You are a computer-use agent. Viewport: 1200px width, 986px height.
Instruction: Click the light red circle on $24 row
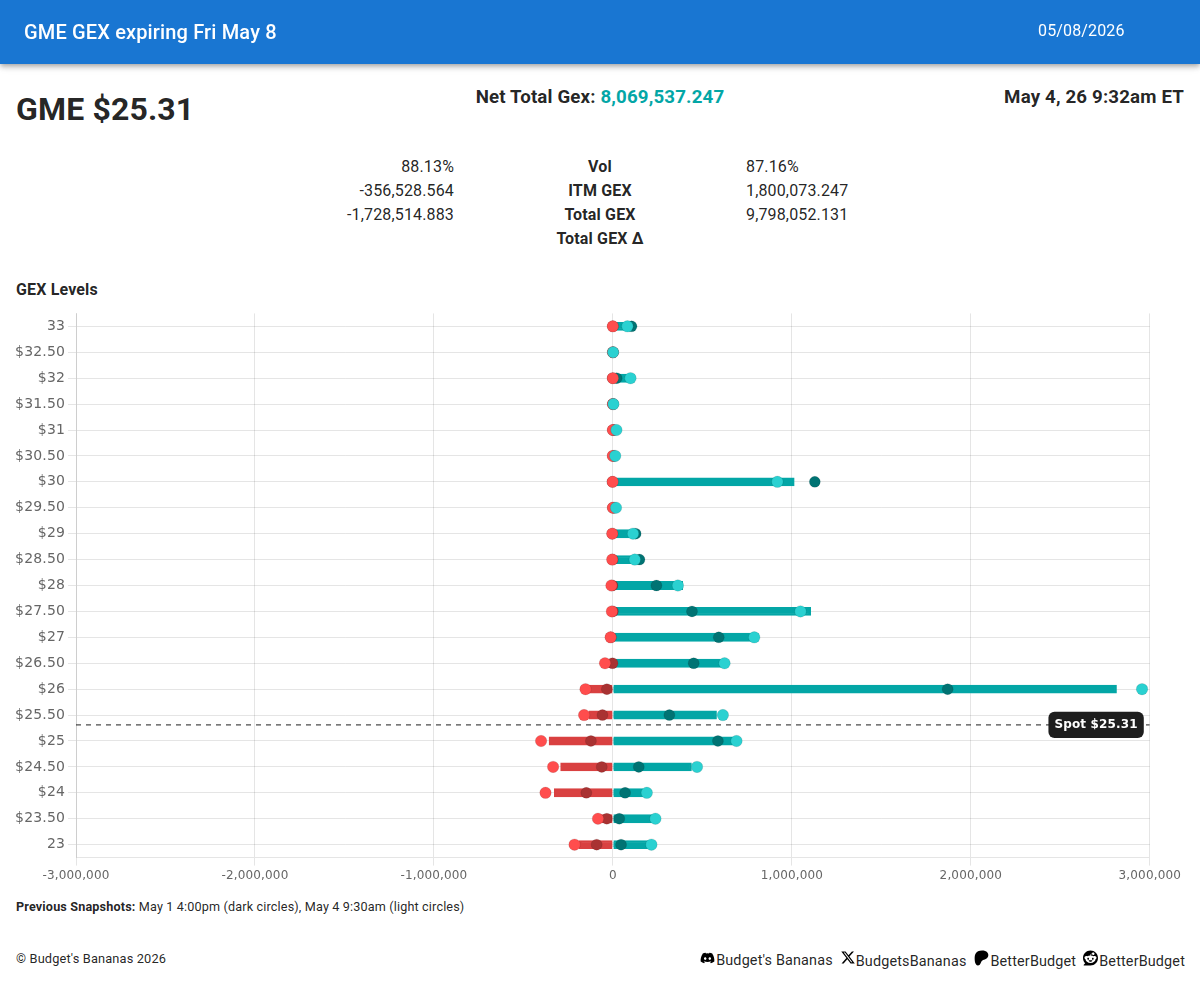pyautogui.click(x=545, y=793)
